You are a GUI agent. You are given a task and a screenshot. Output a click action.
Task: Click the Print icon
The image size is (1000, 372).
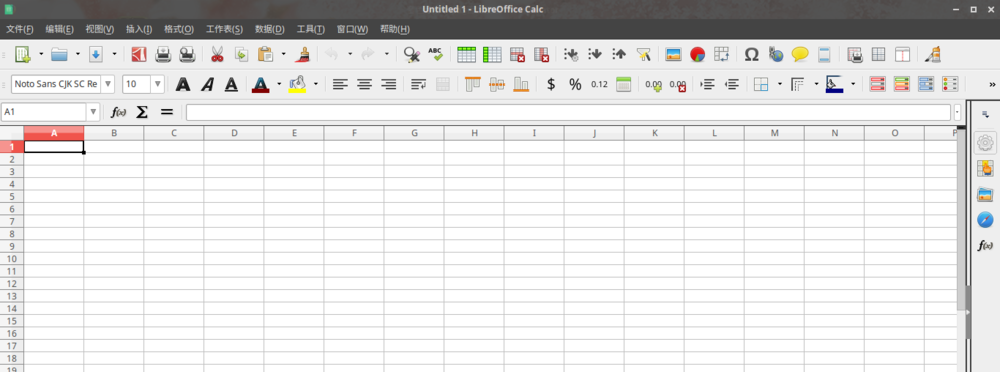(163, 55)
